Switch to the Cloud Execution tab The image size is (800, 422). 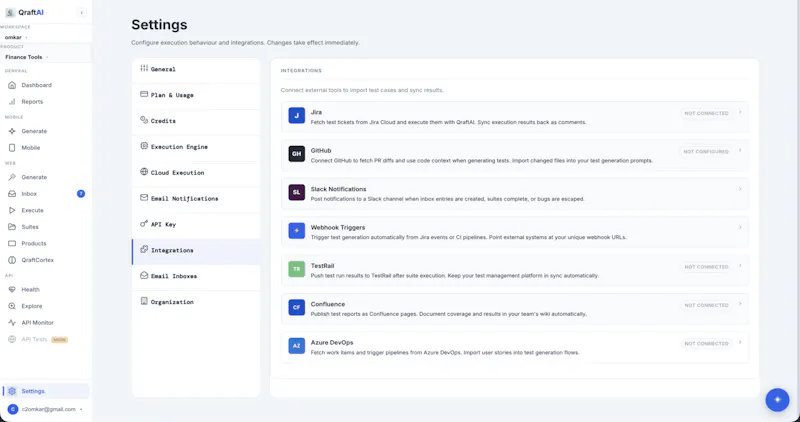coord(196,172)
